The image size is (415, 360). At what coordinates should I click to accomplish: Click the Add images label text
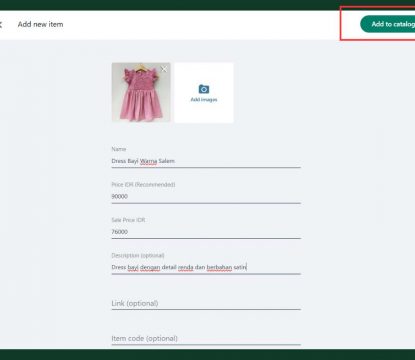[x=204, y=100]
